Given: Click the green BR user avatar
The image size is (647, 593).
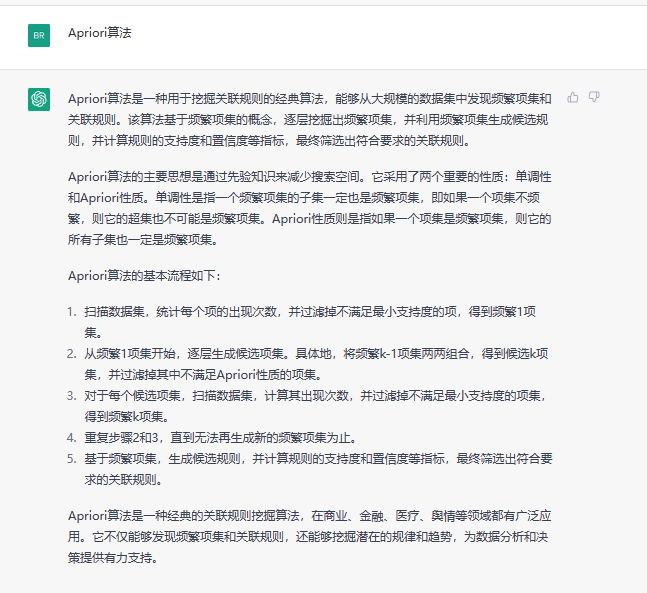Looking at the screenshot, I should 39,35.
